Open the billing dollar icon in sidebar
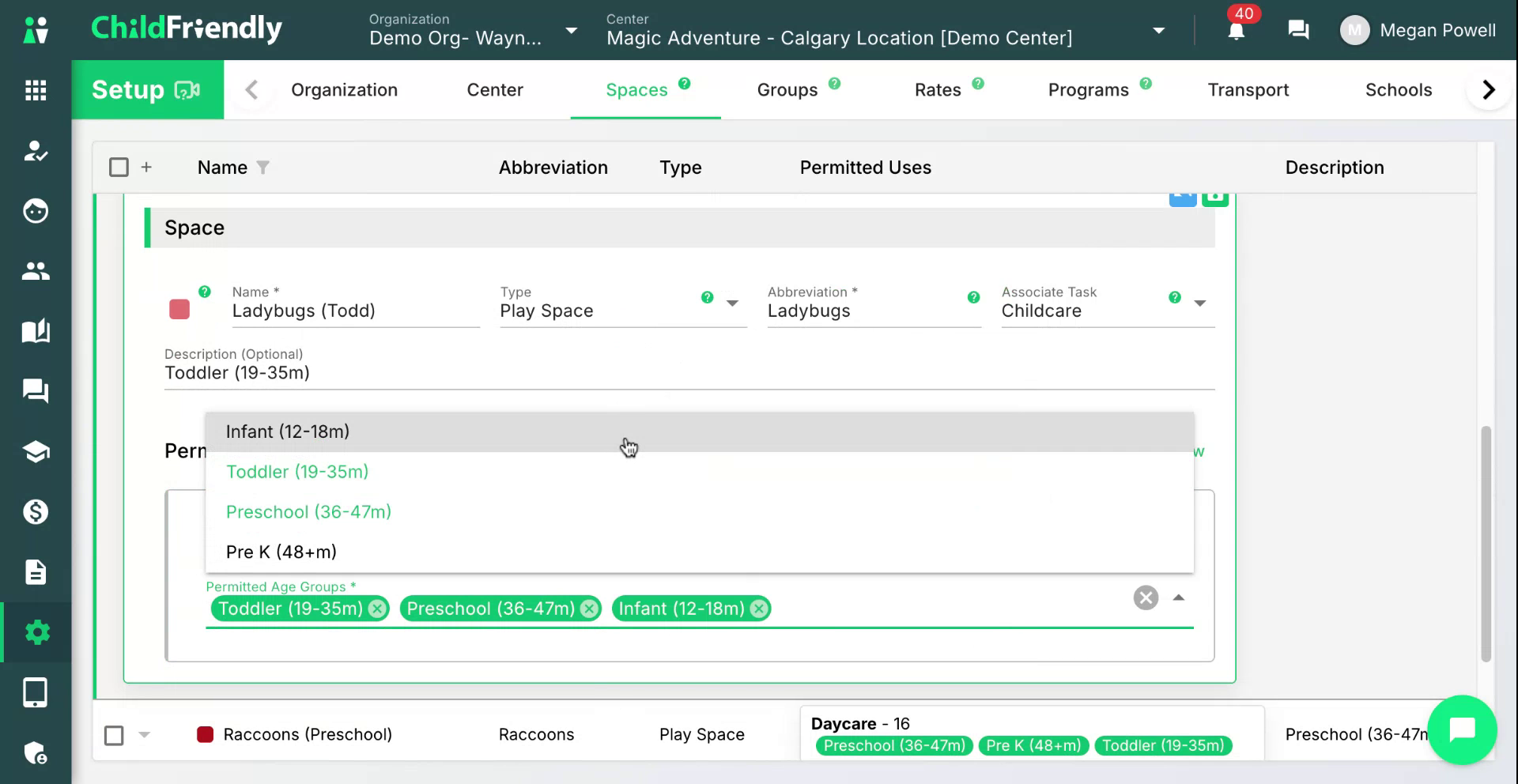1518x784 pixels. point(36,512)
